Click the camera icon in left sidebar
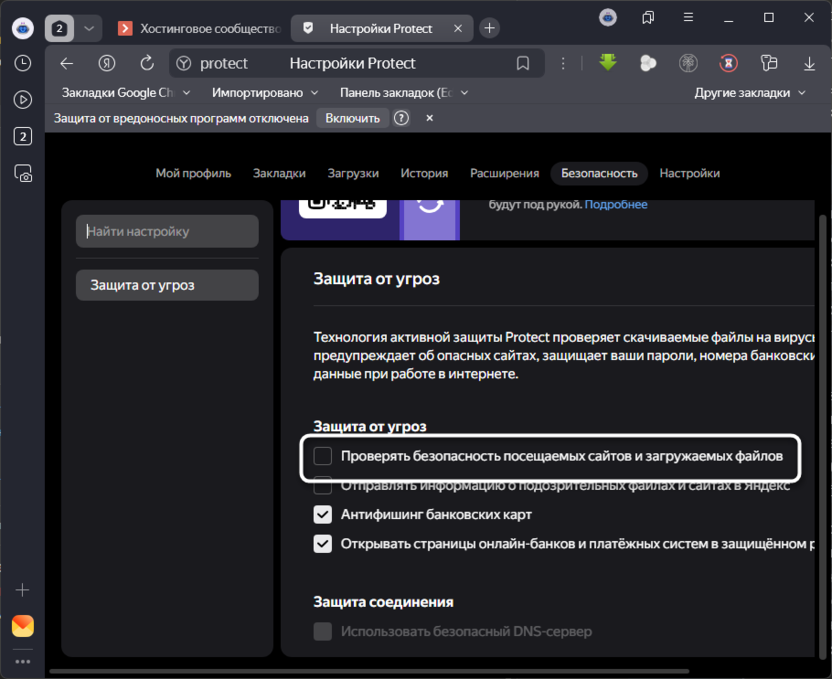 coord(22,173)
